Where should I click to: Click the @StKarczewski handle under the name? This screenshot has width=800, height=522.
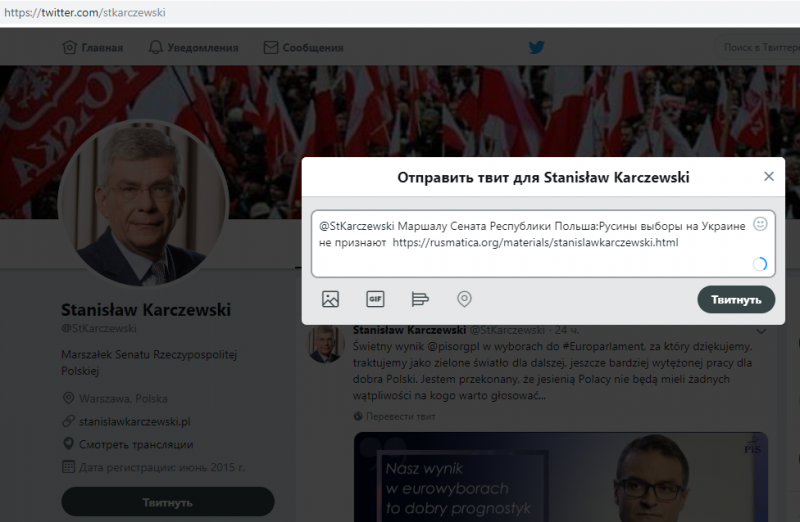[99, 328]
